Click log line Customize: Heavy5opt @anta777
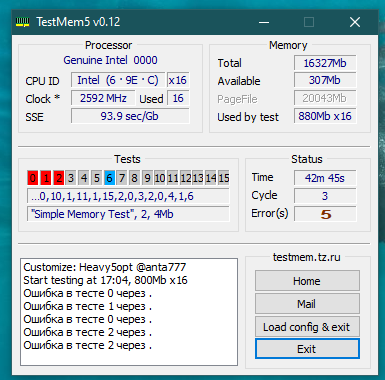385x380 pixels. [x=105, y=267]
